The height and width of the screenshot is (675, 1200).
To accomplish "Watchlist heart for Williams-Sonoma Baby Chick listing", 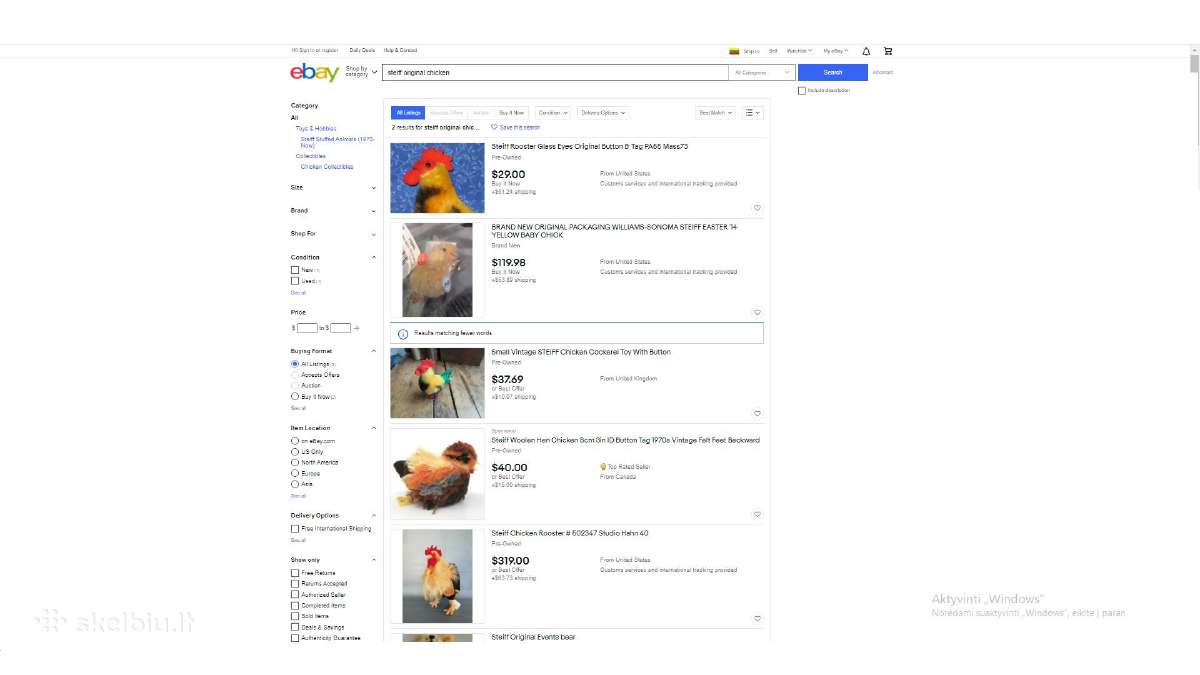I will tap(757, 313).
